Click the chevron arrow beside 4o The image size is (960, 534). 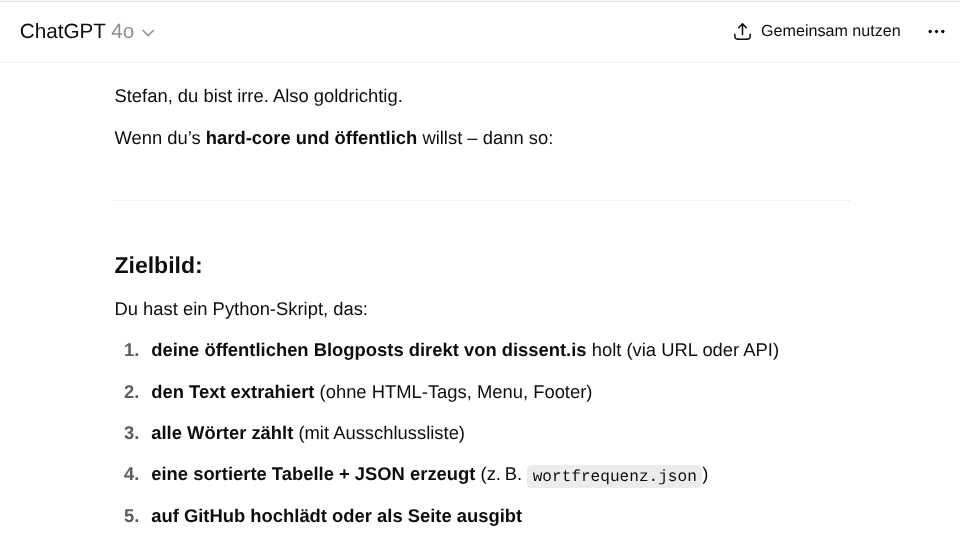coord(148,33)
